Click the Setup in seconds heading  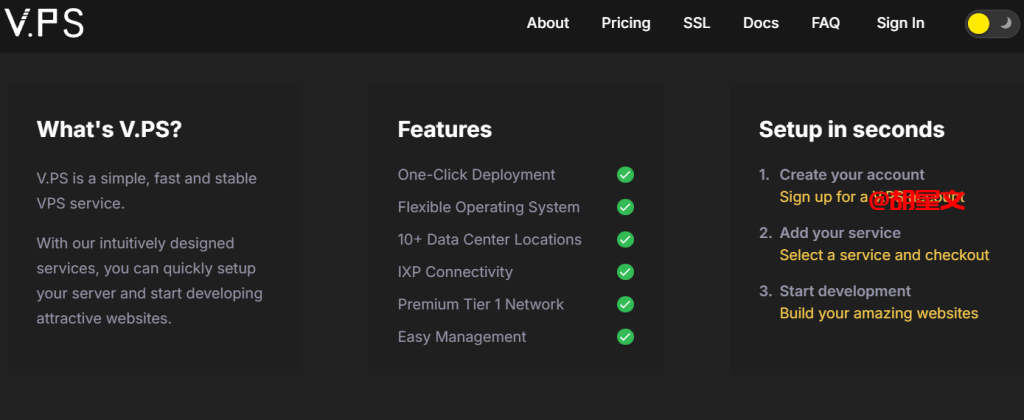[x=851, y=129]
